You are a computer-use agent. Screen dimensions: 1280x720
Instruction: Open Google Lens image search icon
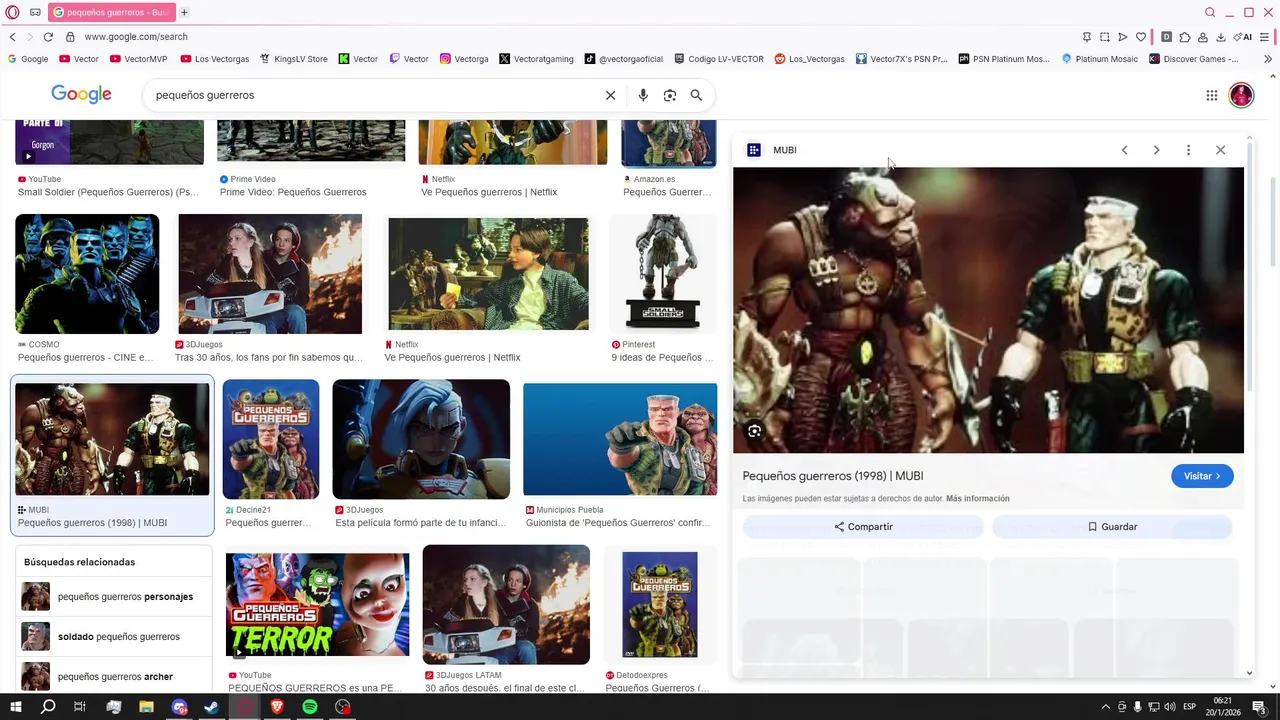click(670, 95)
